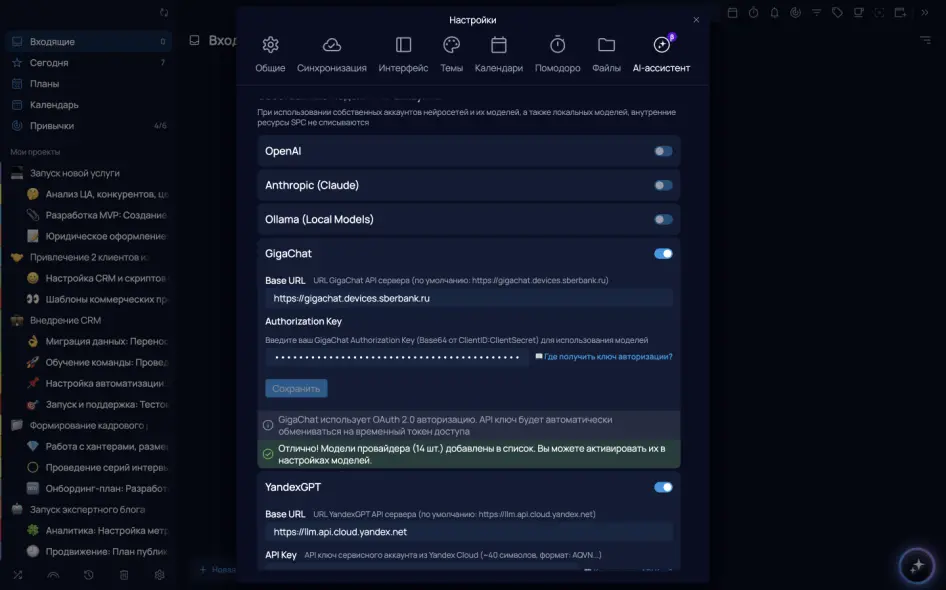Screen dimensions: 946x590
Task: Click the GigaChat Authorization Key field
Action: click(397, 357)
